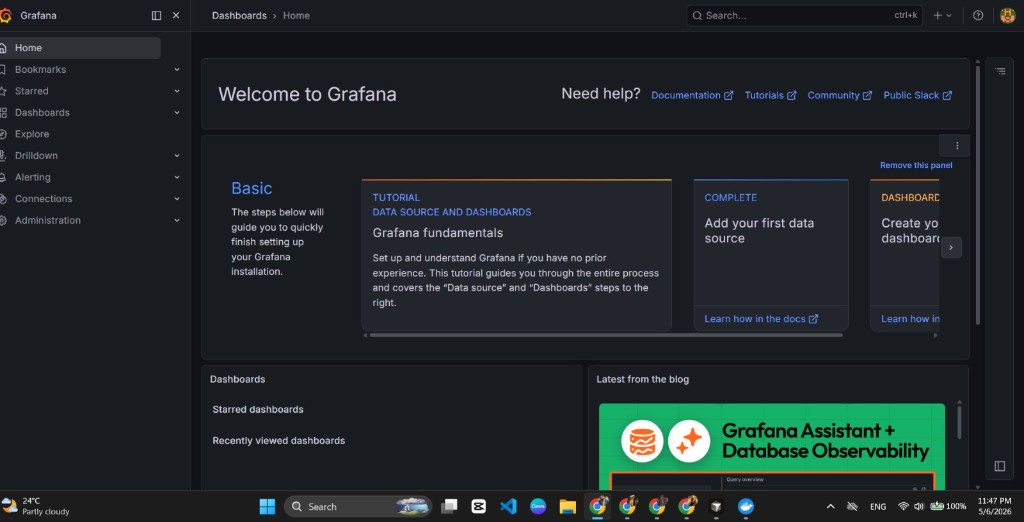Click the right rail dock icon at bottom
Image resolution: width=1024 pixels, height=522 pixels.
coord(1000,466)
